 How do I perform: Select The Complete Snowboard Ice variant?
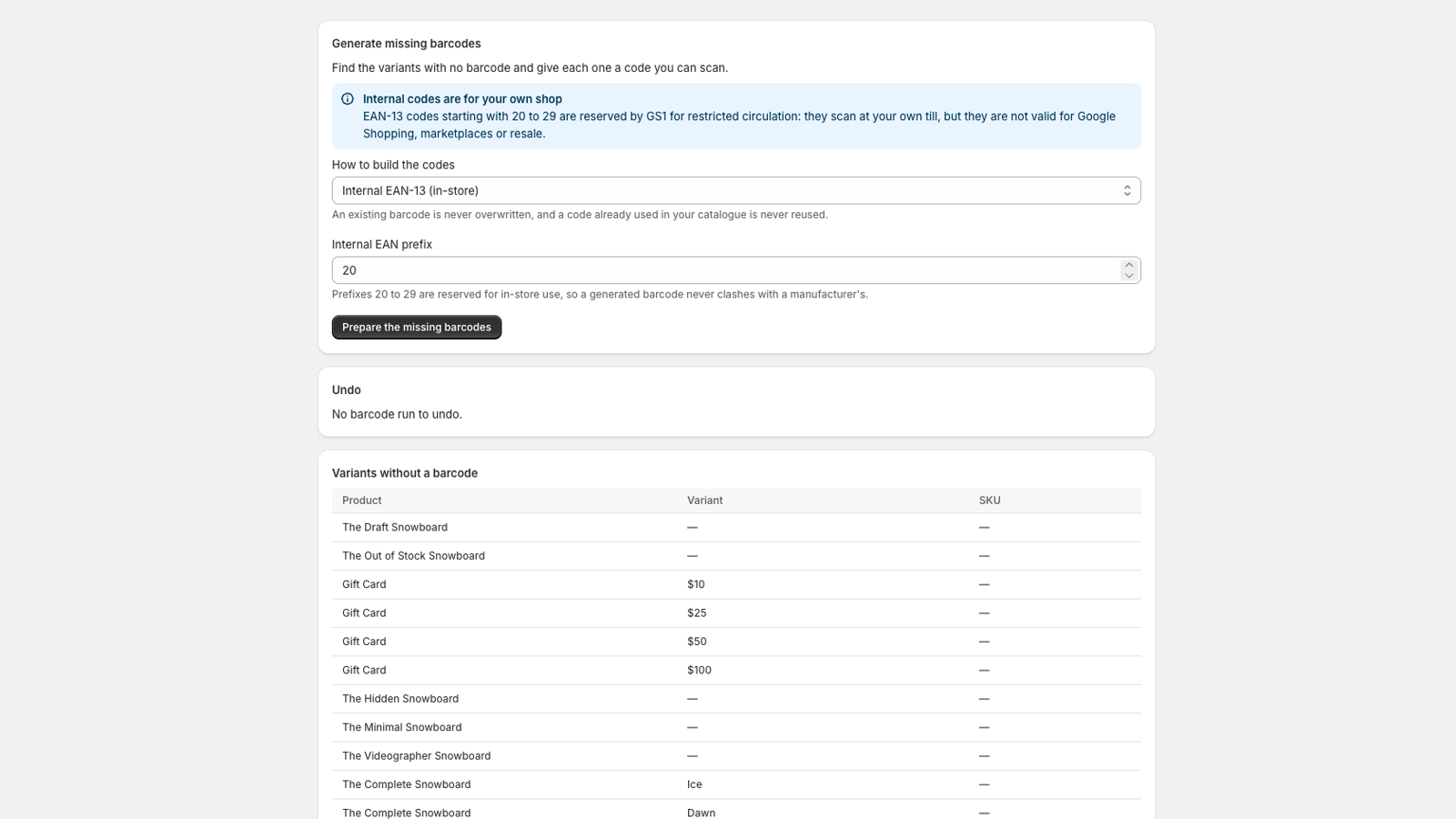pos(736,784)
